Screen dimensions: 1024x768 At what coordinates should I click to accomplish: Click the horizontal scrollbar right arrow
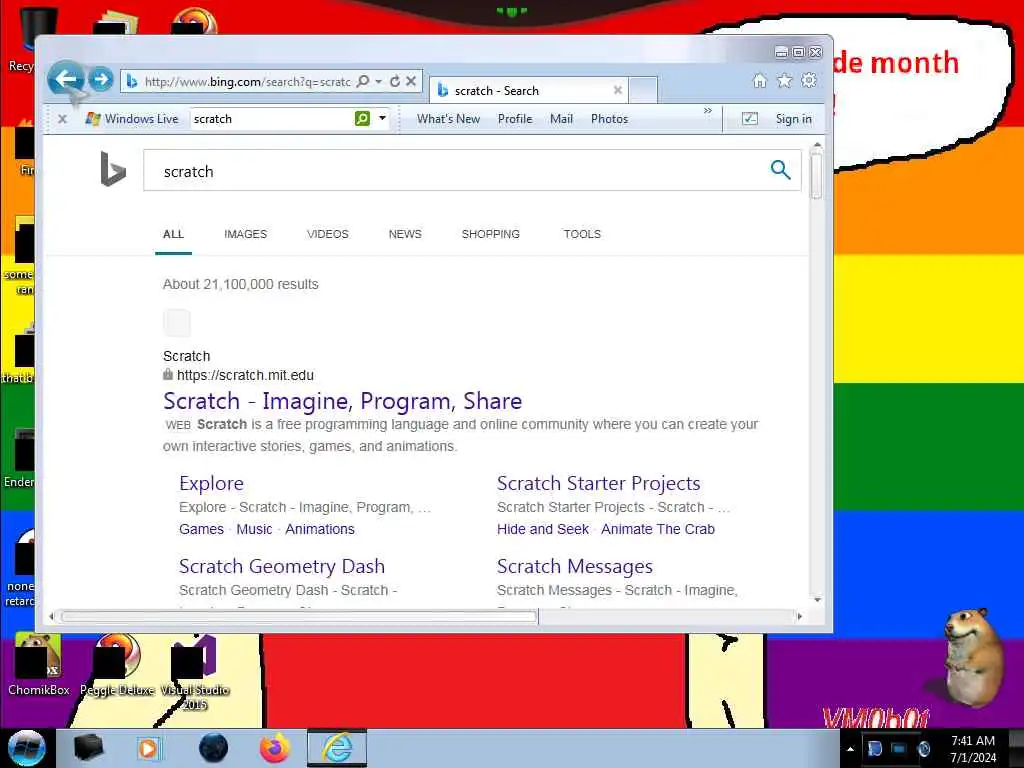pos(799,616)
